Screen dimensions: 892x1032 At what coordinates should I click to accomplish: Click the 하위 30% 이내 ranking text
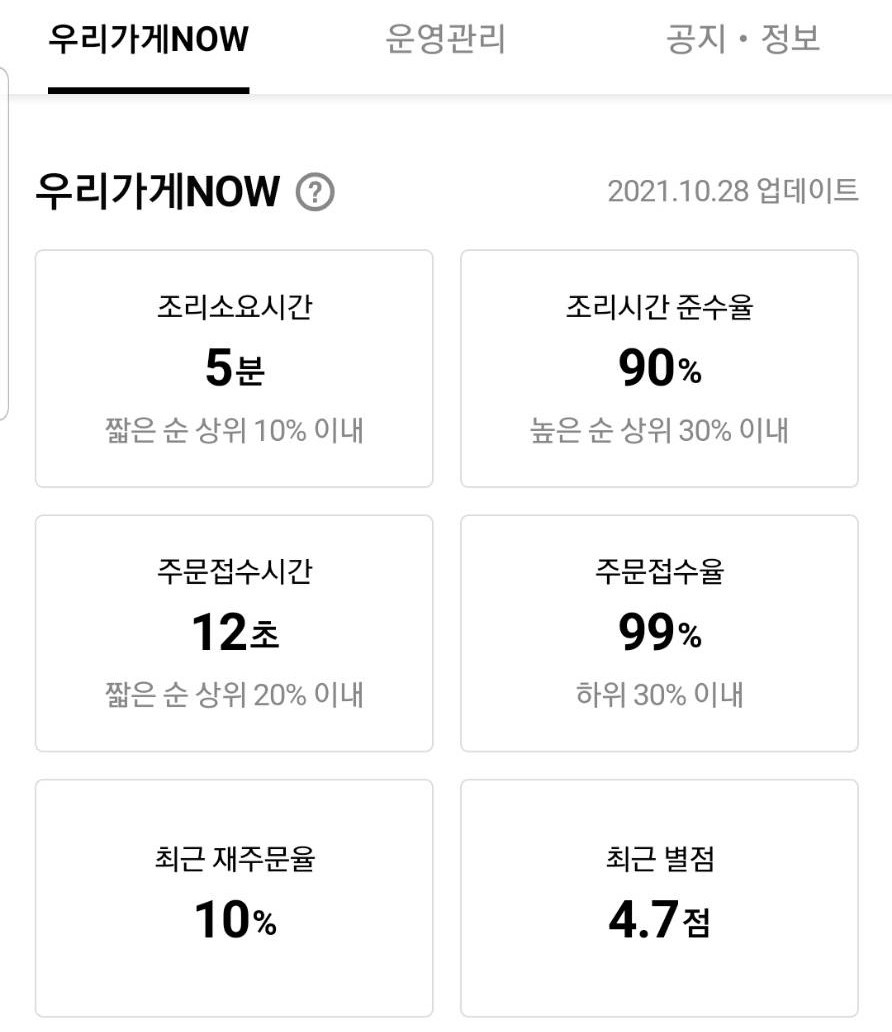pyautogui.click(x=660, y=695)
